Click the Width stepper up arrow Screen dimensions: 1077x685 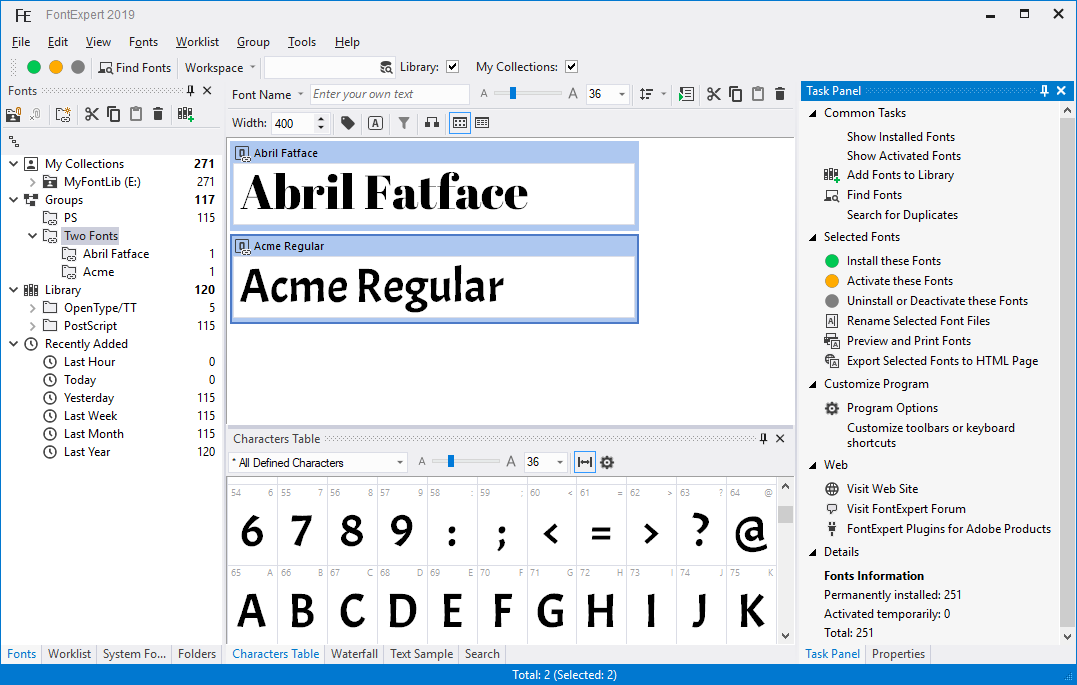[321, 119]
